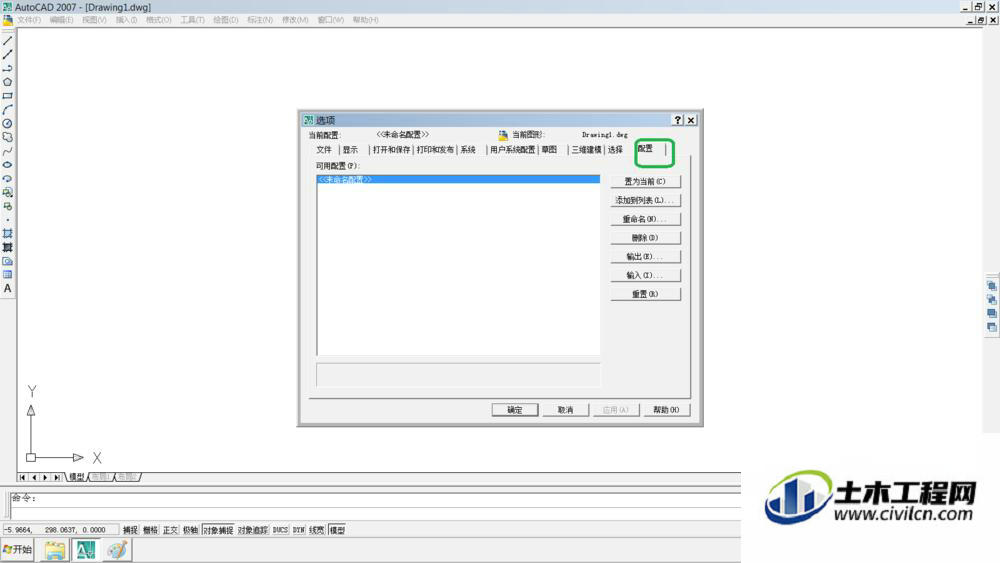Click the help question mark in Options dialog
Viewport: 1000px width, 563px height.
[678, 120]
